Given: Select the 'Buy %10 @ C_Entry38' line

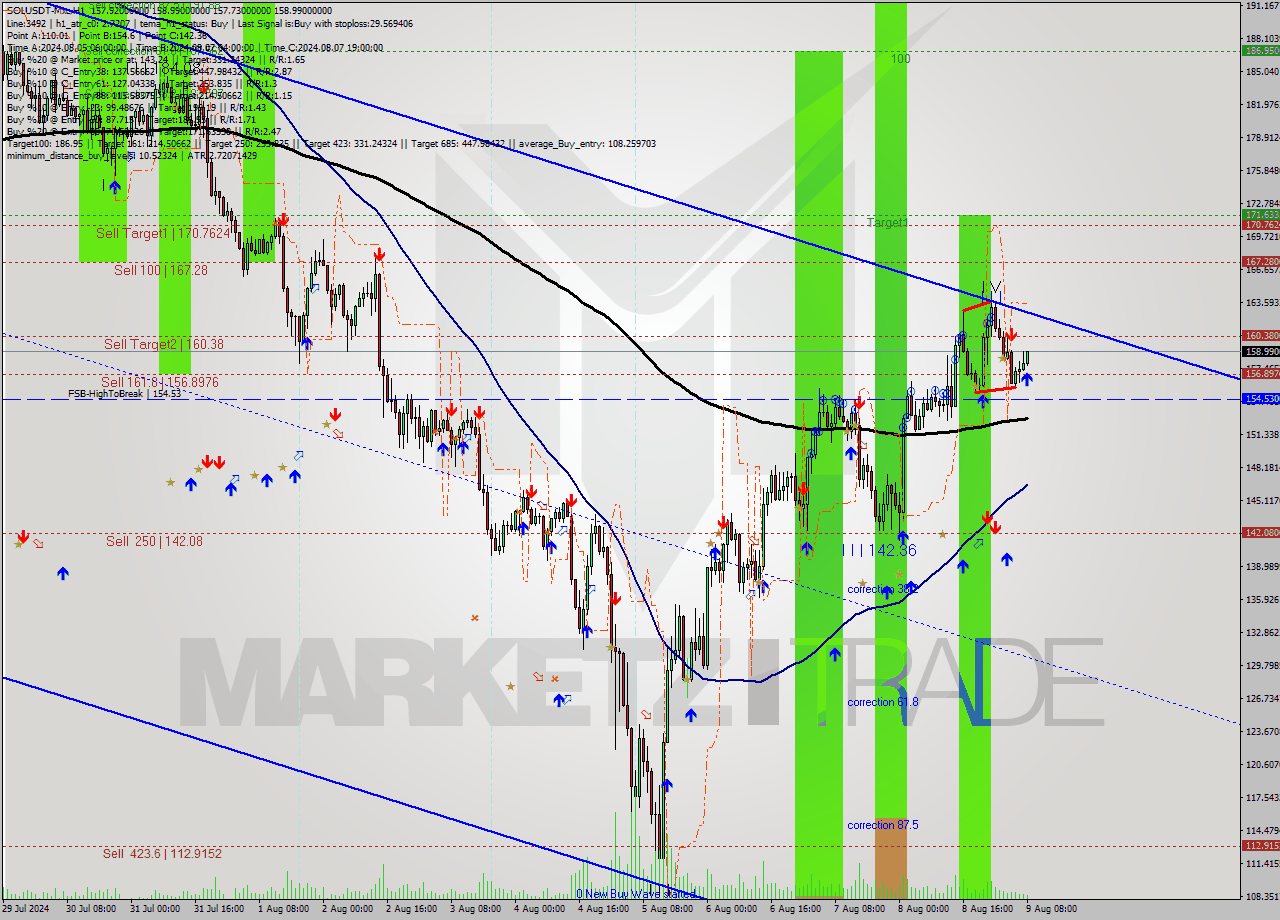Looking at the screenshot, I should pyautogui.click(x=149, y=71).
